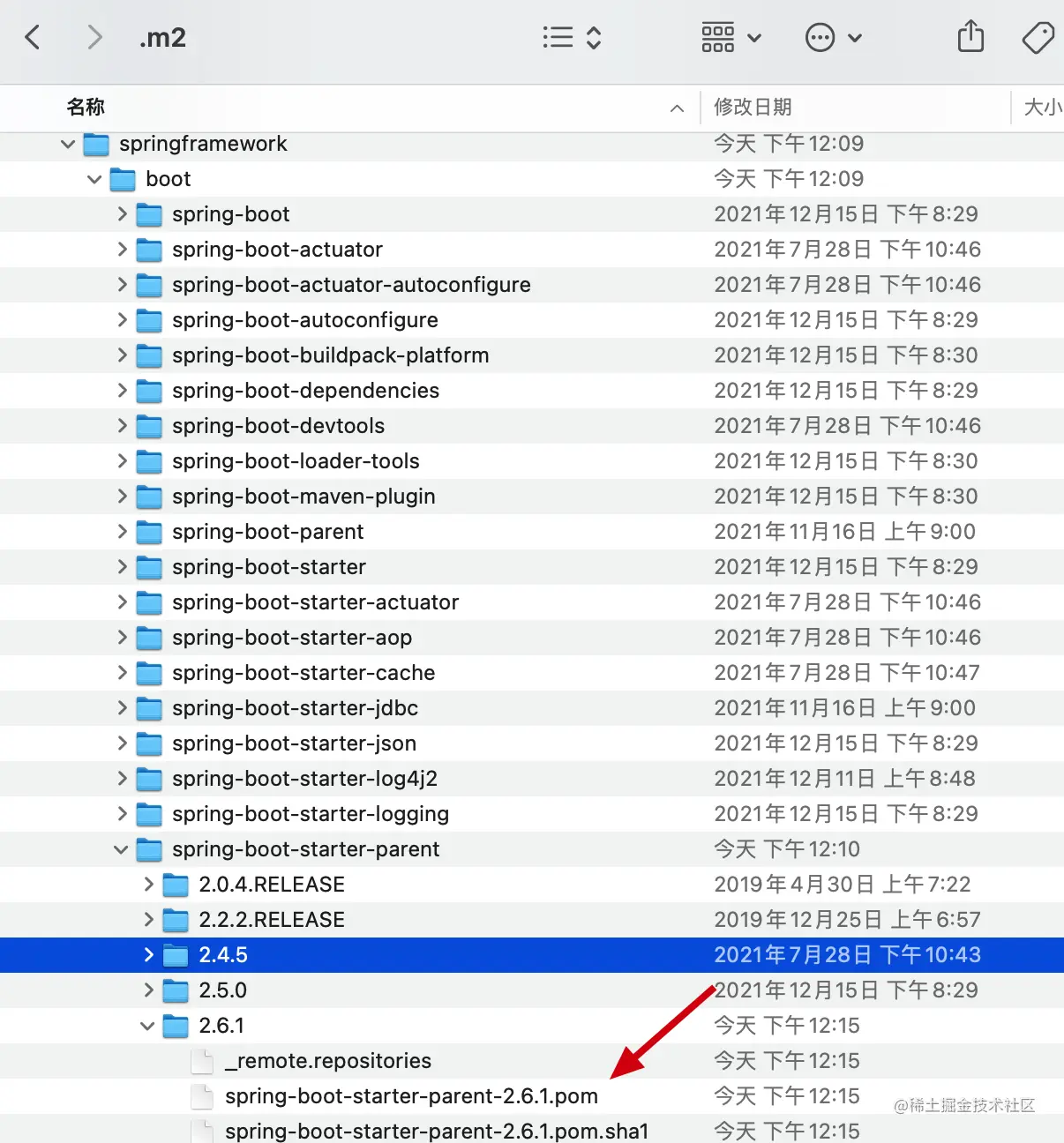The image size is (1064, 1143).
Task: Click the spring-boot-starter-parent folder icon
Action: [x=149, y=849]
